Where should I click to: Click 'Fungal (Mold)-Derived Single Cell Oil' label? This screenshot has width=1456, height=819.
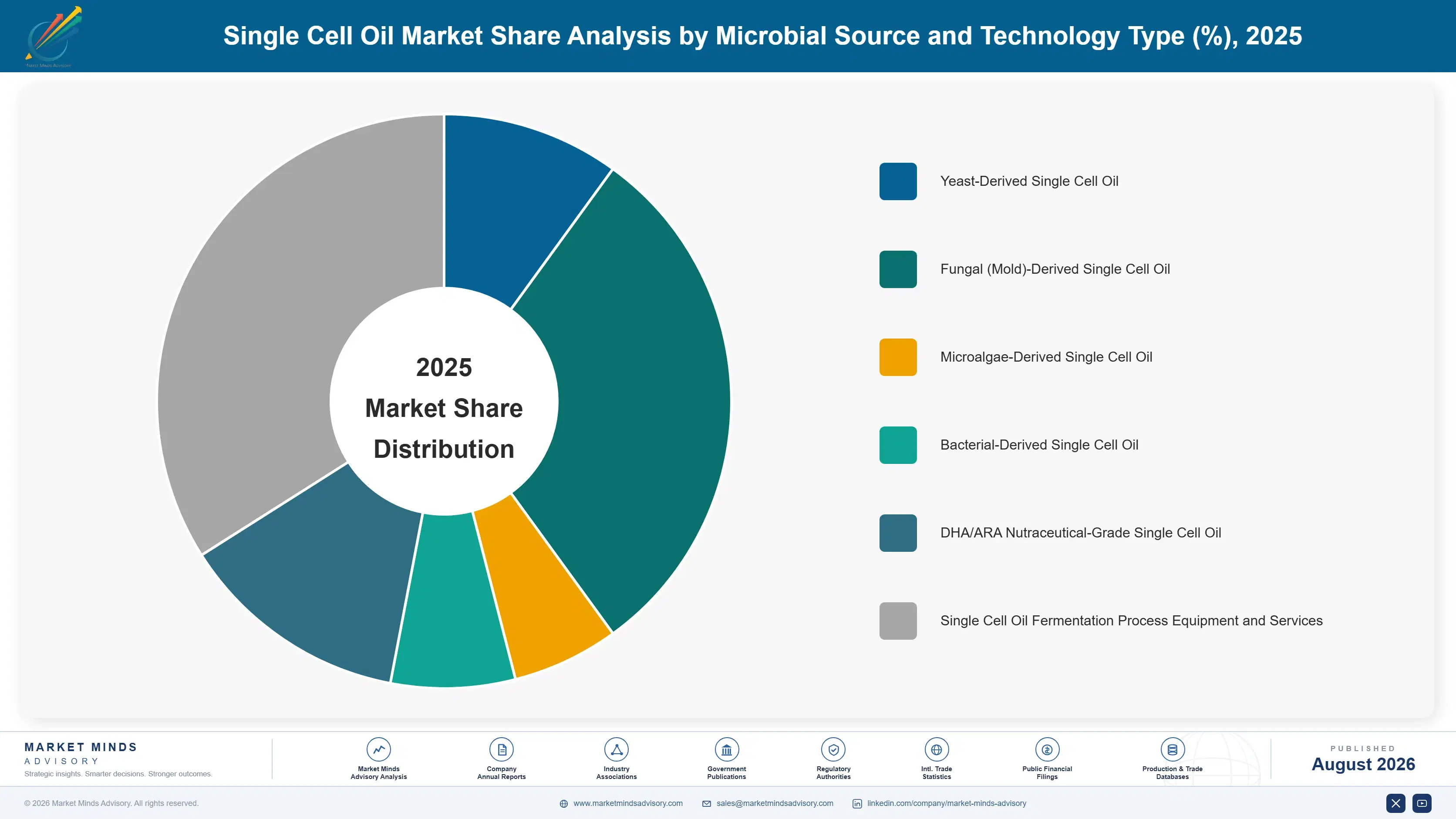click(1055, 269)
